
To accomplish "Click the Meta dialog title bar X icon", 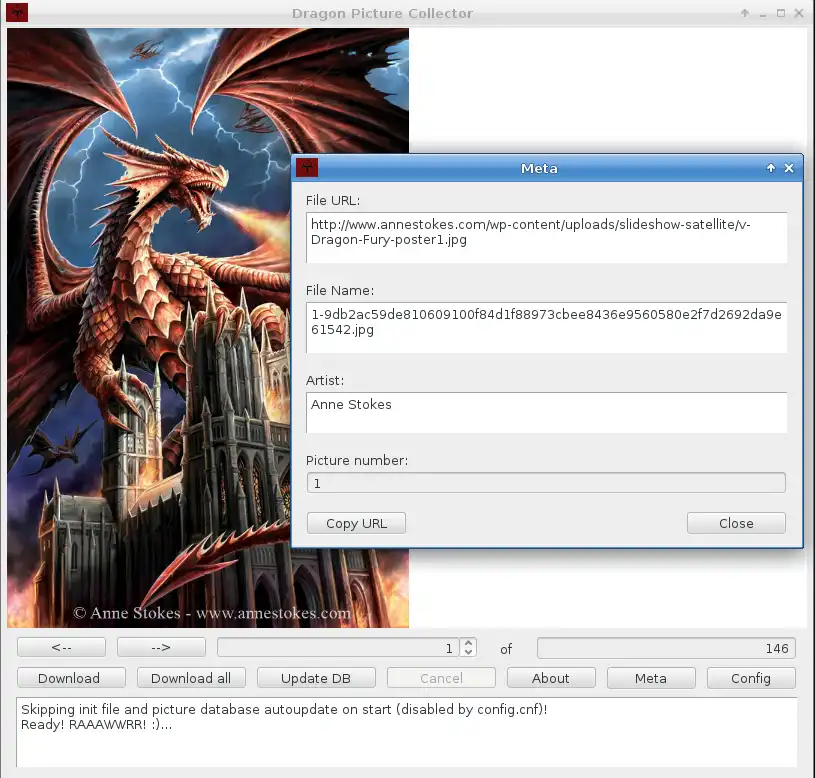I will click(x=789, y=168).
